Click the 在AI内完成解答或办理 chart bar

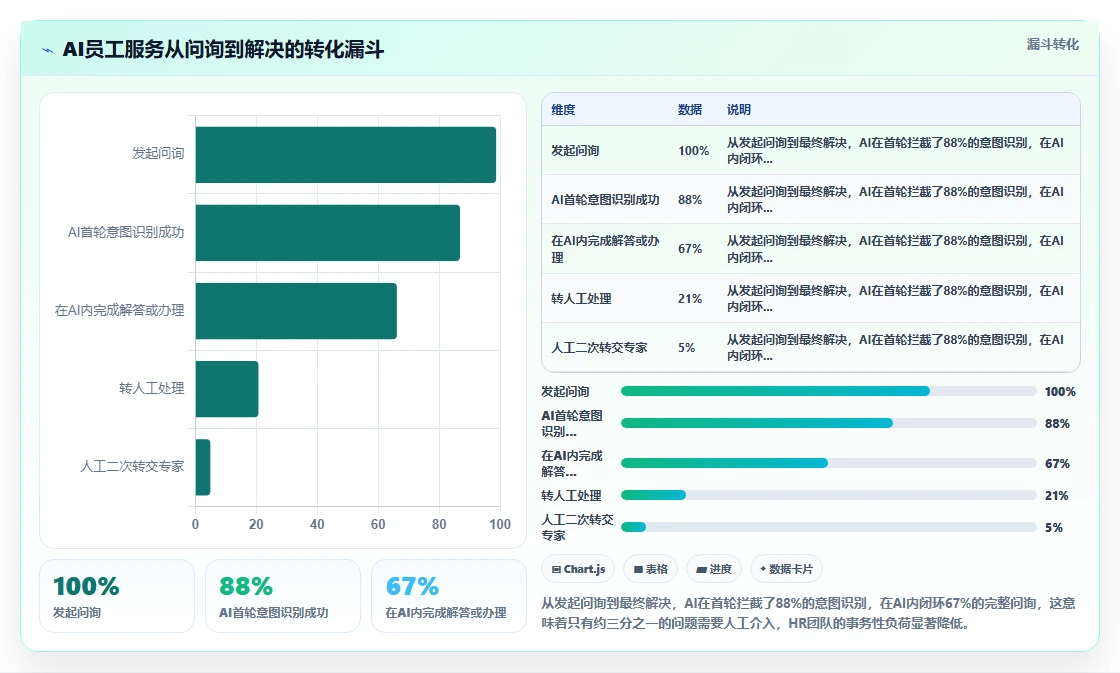(x=296, y=311)
